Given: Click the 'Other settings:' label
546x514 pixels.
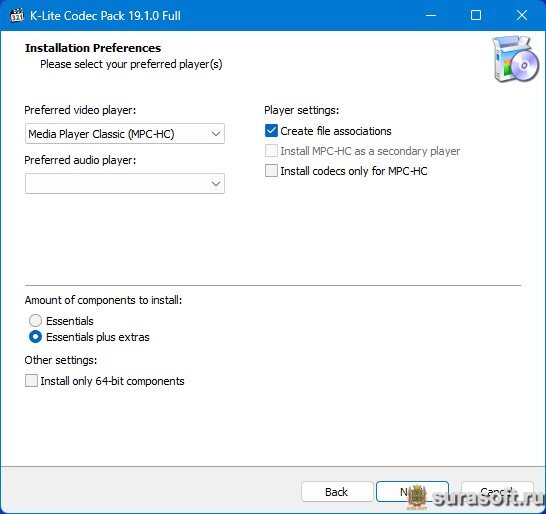Looking at the screenshot, I should pos(61,360).
